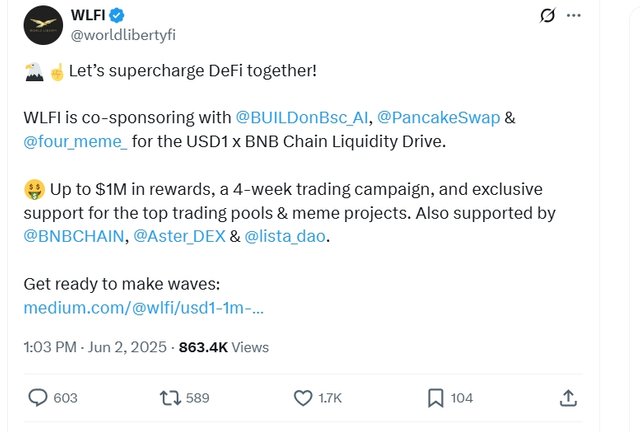Open the @four_meme_ mention
This screenshot has width=640, height=432.
(75, 142)
